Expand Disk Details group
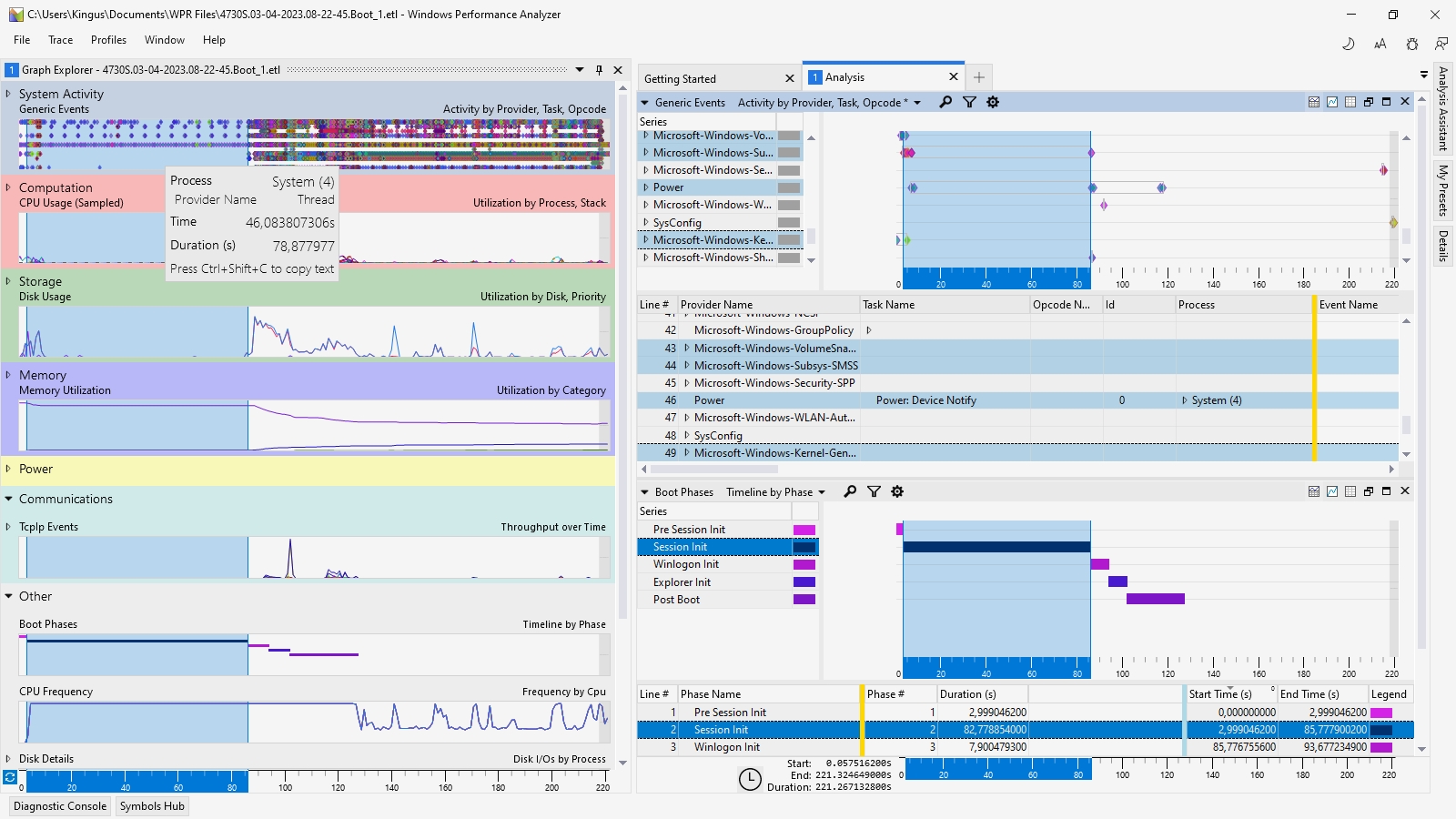 point(8,758)
